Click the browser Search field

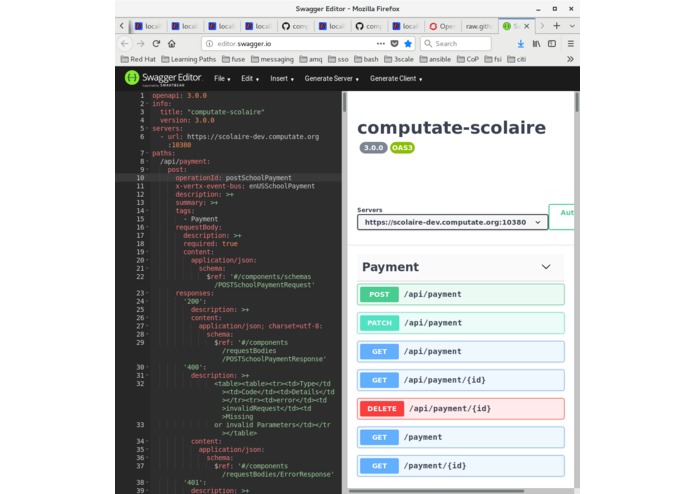point(456,43)
